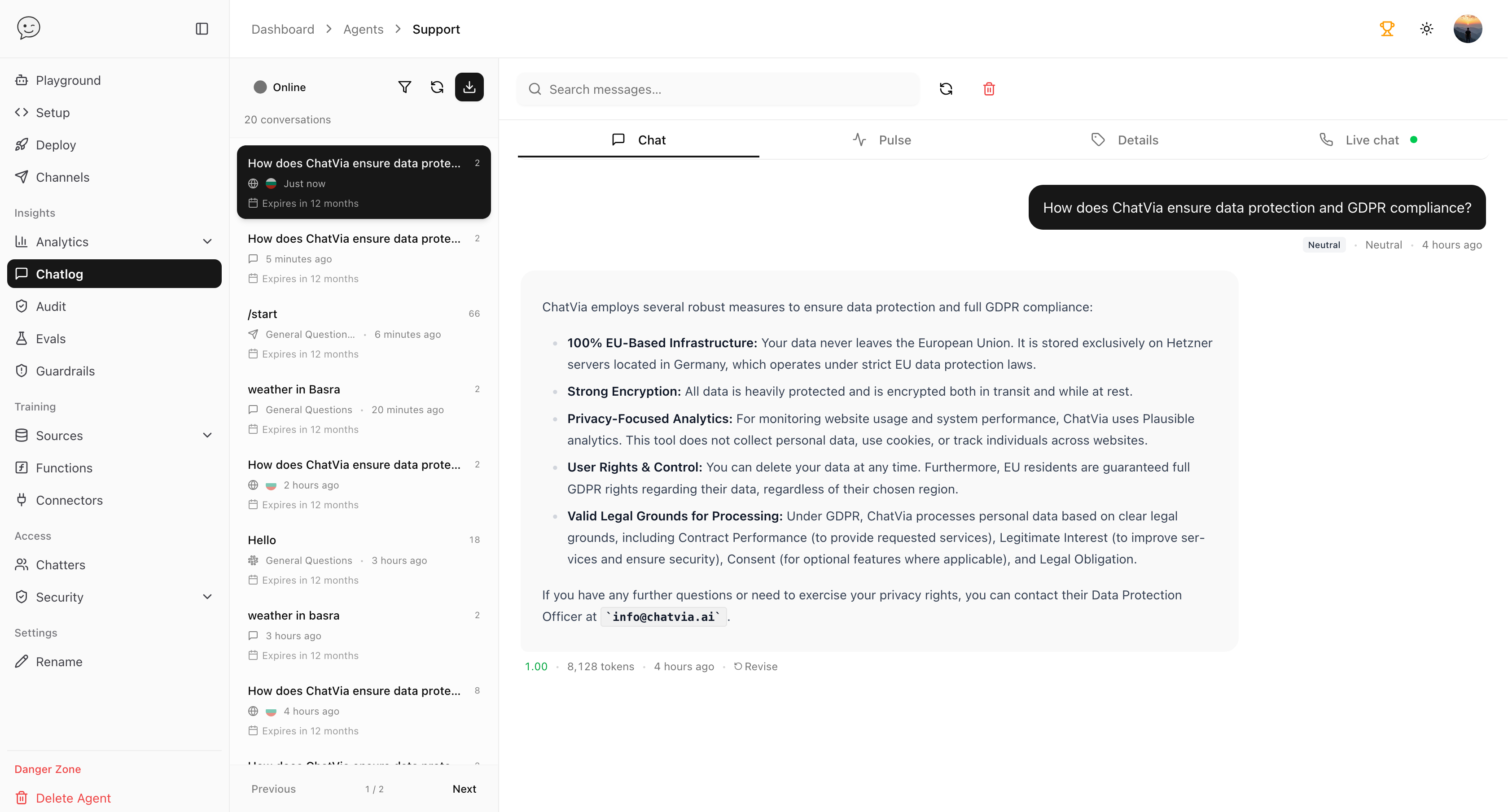Open Channels in the sidebar
Viewport: 1508px width, 812px height.
click(114, 177)
